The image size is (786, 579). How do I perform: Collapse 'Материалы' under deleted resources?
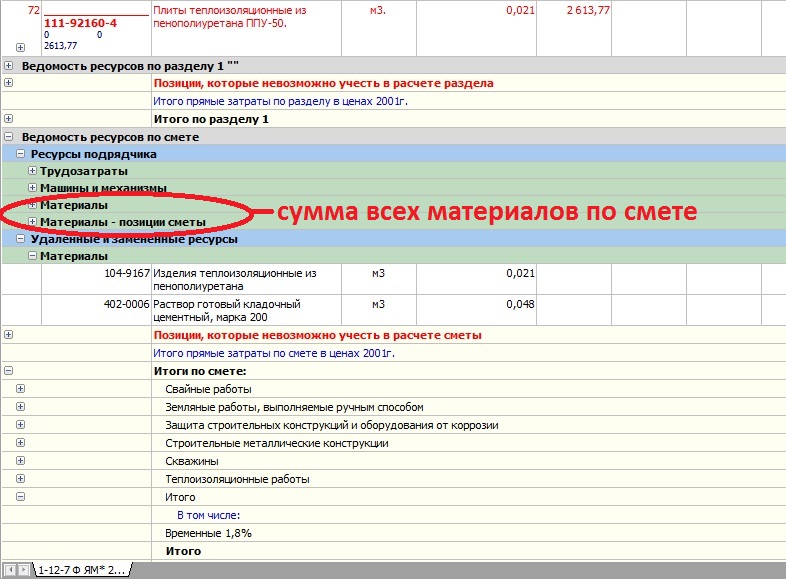click(x=32, y=256)
